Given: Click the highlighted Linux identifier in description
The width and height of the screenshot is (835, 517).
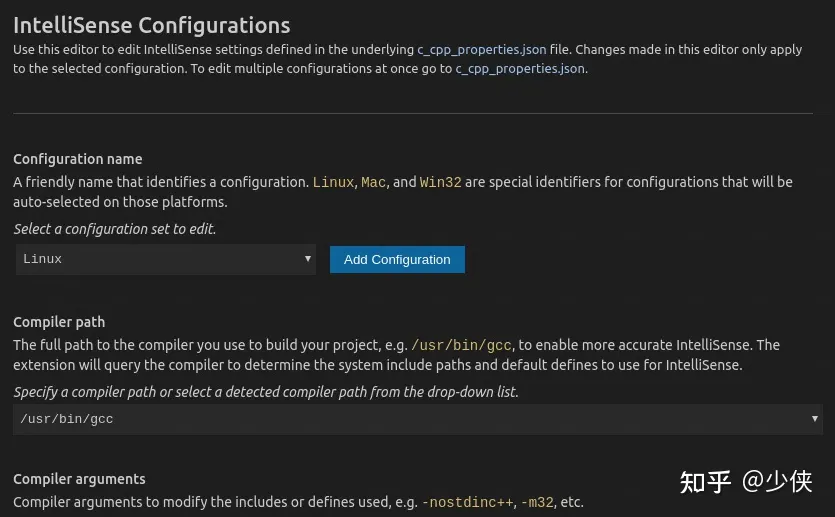Looking at the screenshot, I should point(333,182).
